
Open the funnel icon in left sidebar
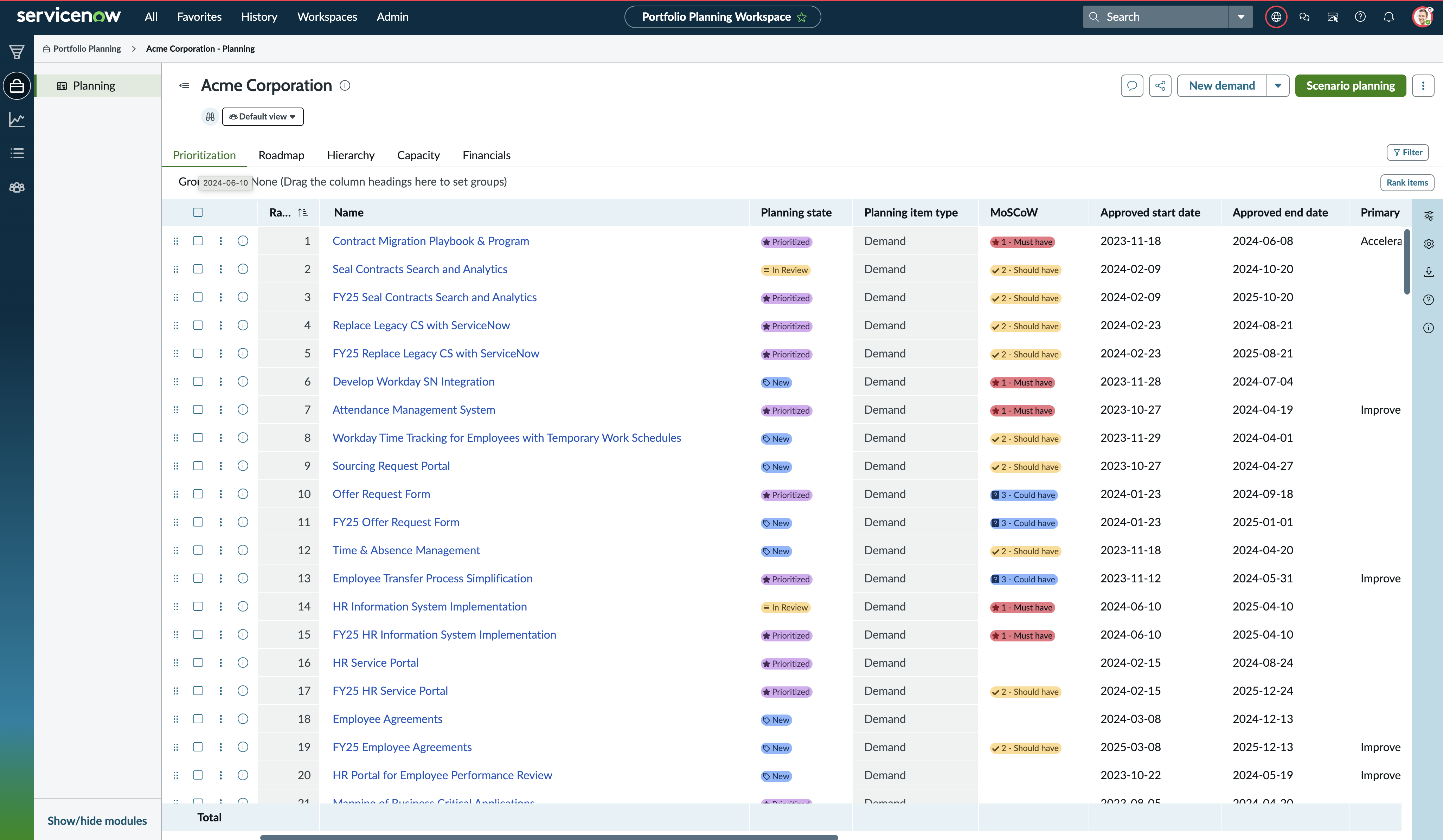tap(17, 52)
